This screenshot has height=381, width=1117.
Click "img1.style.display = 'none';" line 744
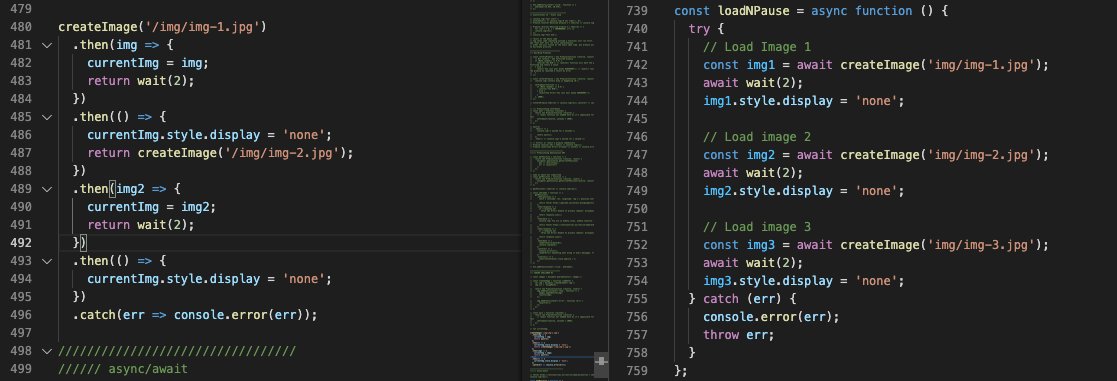tap(804, 101)
